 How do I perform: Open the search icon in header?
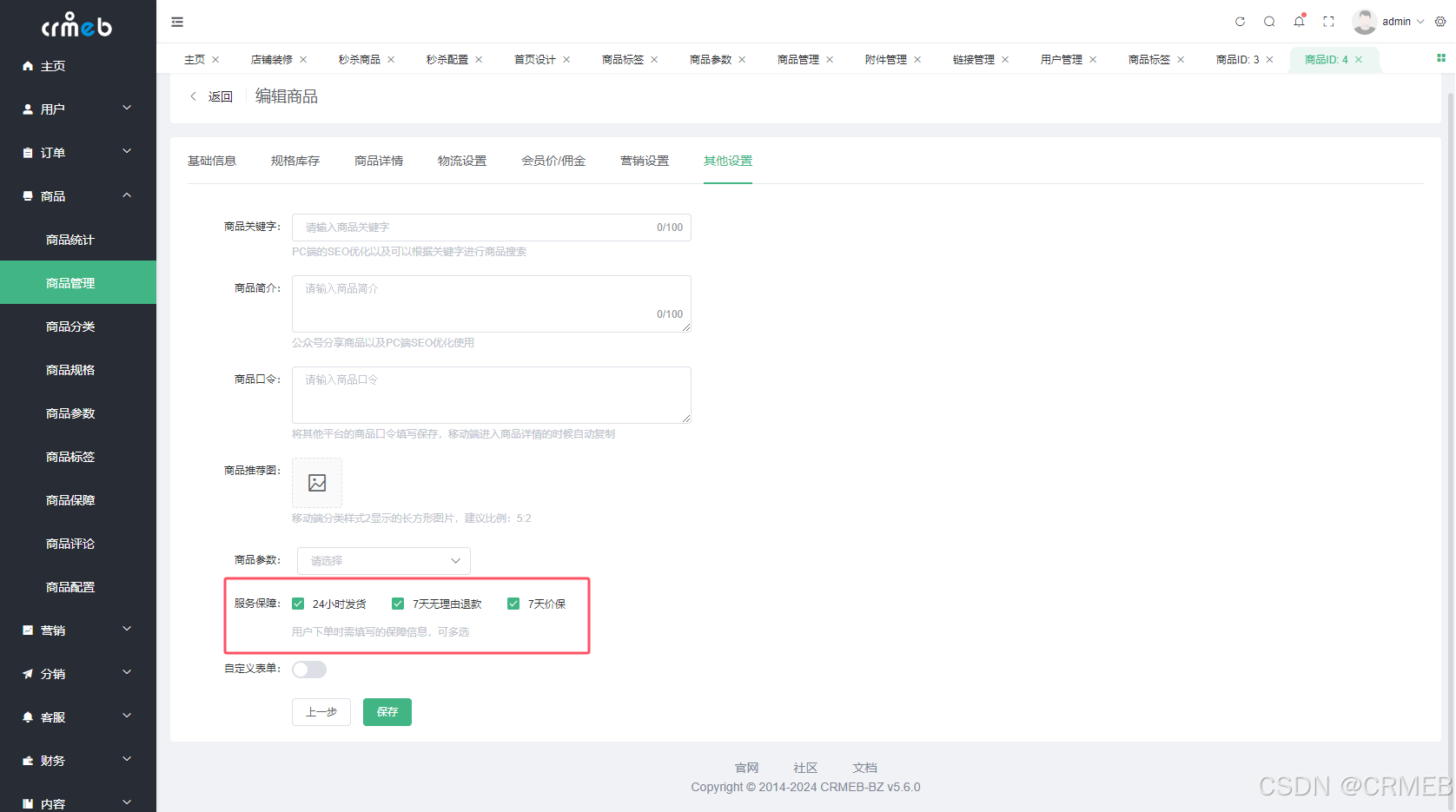[x=1269, y=22]
